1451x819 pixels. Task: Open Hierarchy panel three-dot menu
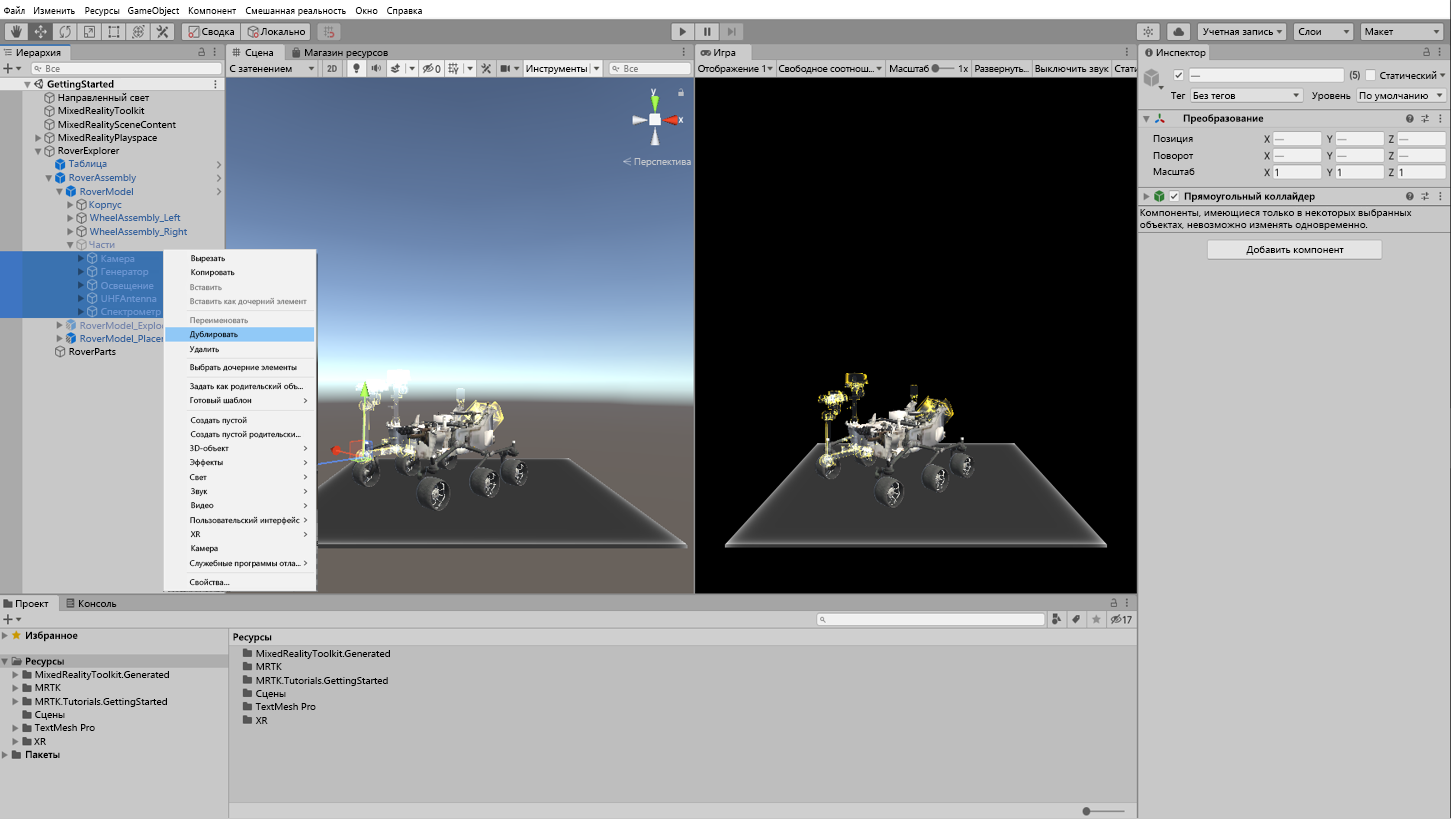(x=216, y=52)
